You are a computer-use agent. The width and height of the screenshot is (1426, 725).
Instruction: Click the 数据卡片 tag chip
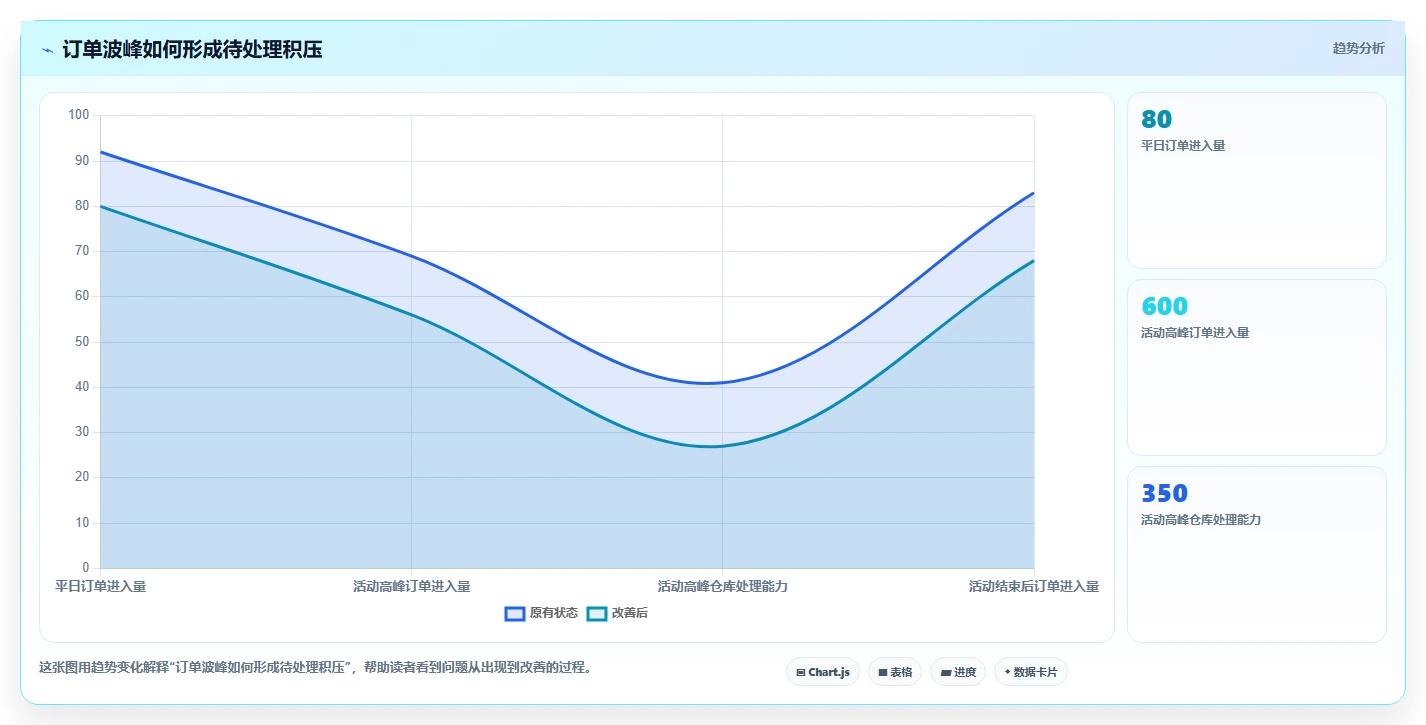[1030, 672]
